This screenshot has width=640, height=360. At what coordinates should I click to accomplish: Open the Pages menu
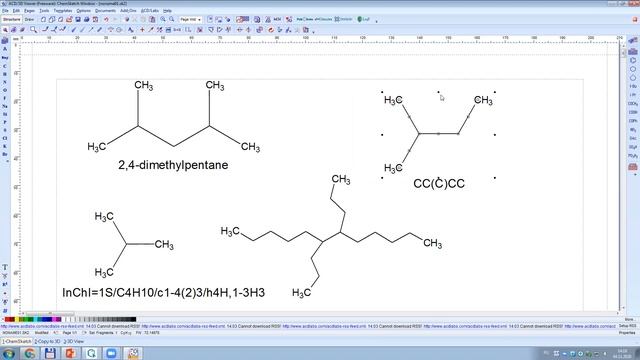point(29,11)
